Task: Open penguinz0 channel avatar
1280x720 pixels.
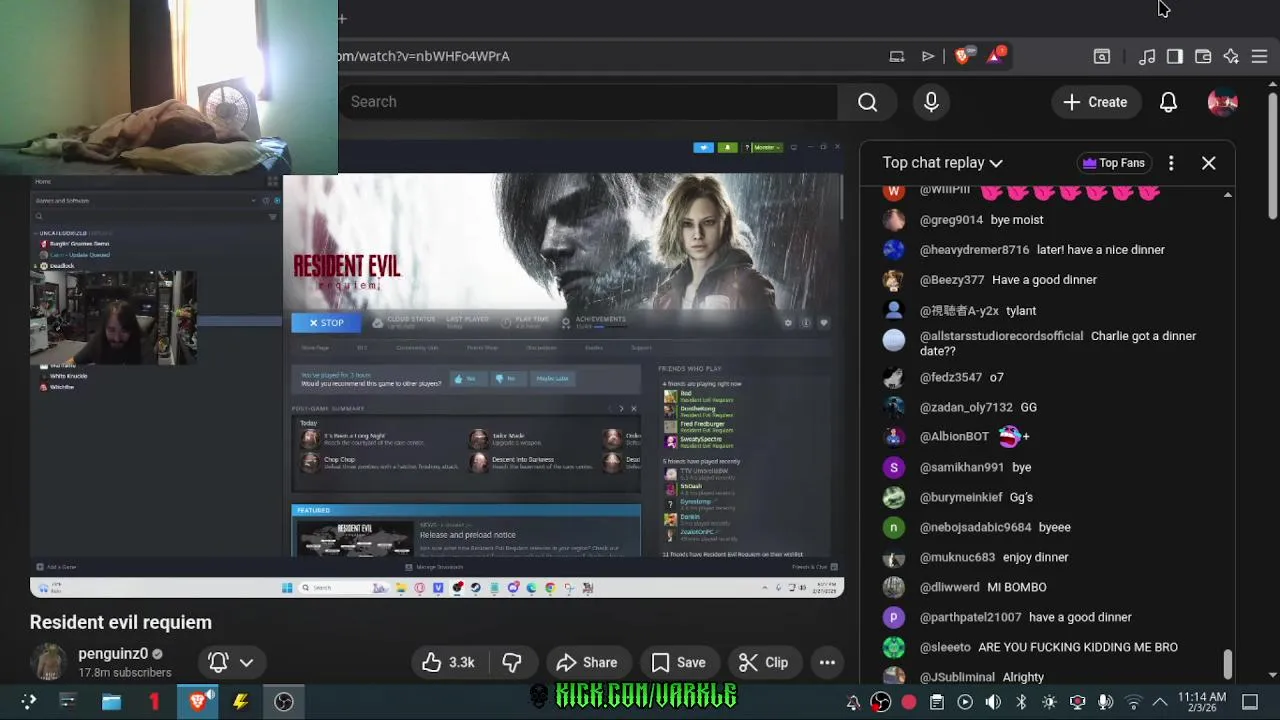Action: 49,662
